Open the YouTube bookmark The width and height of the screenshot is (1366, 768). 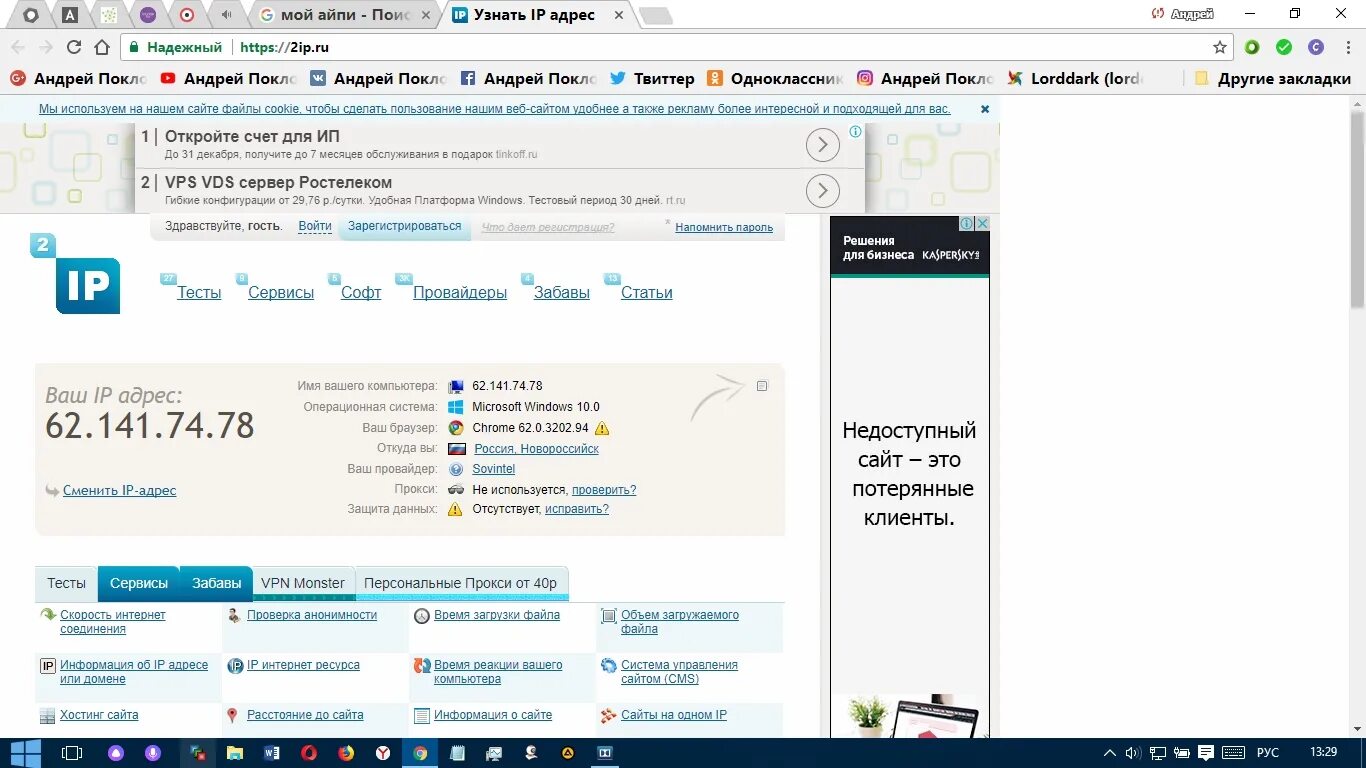tap(228, 78)
